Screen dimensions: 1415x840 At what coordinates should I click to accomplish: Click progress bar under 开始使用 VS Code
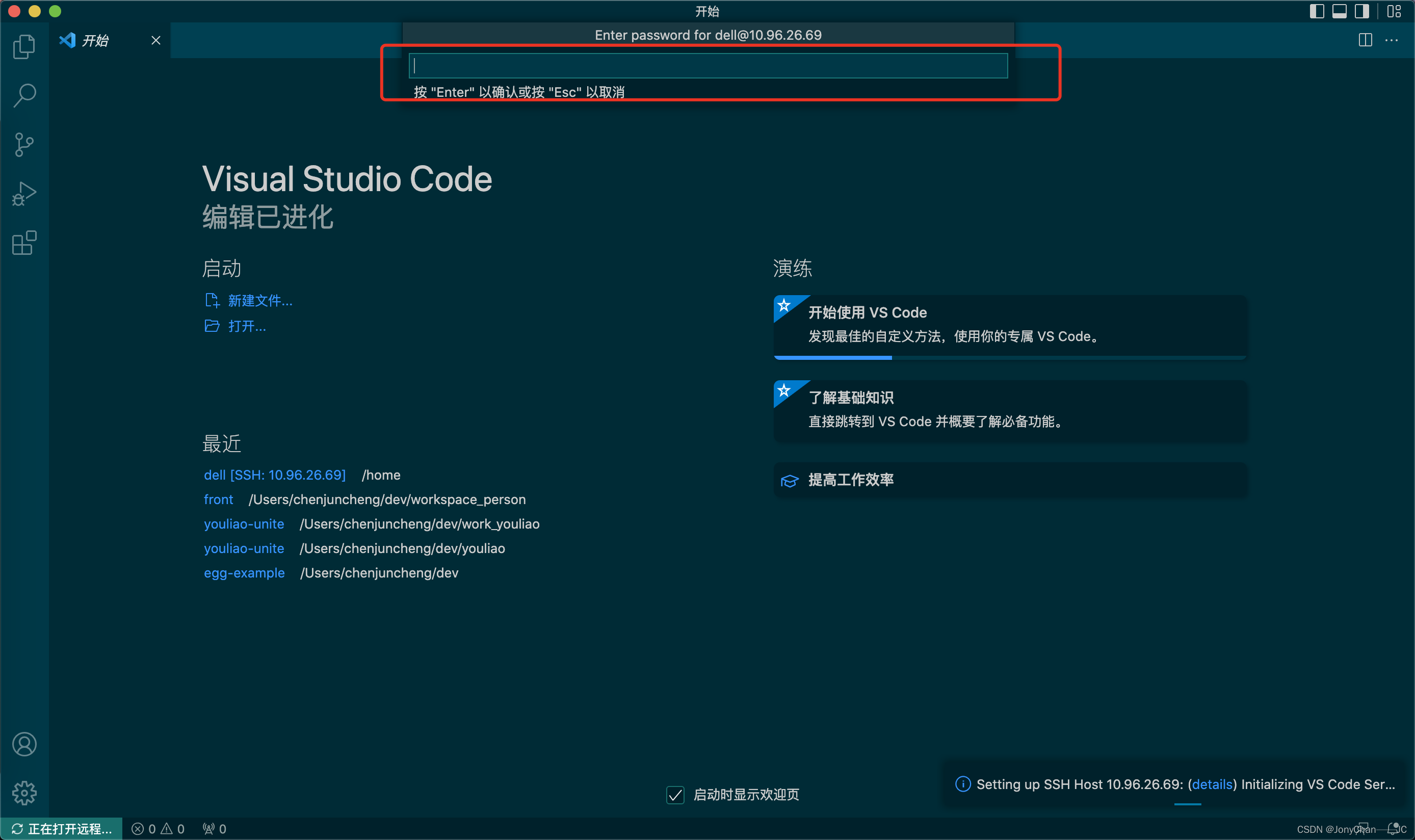(x=1010, y=358)
